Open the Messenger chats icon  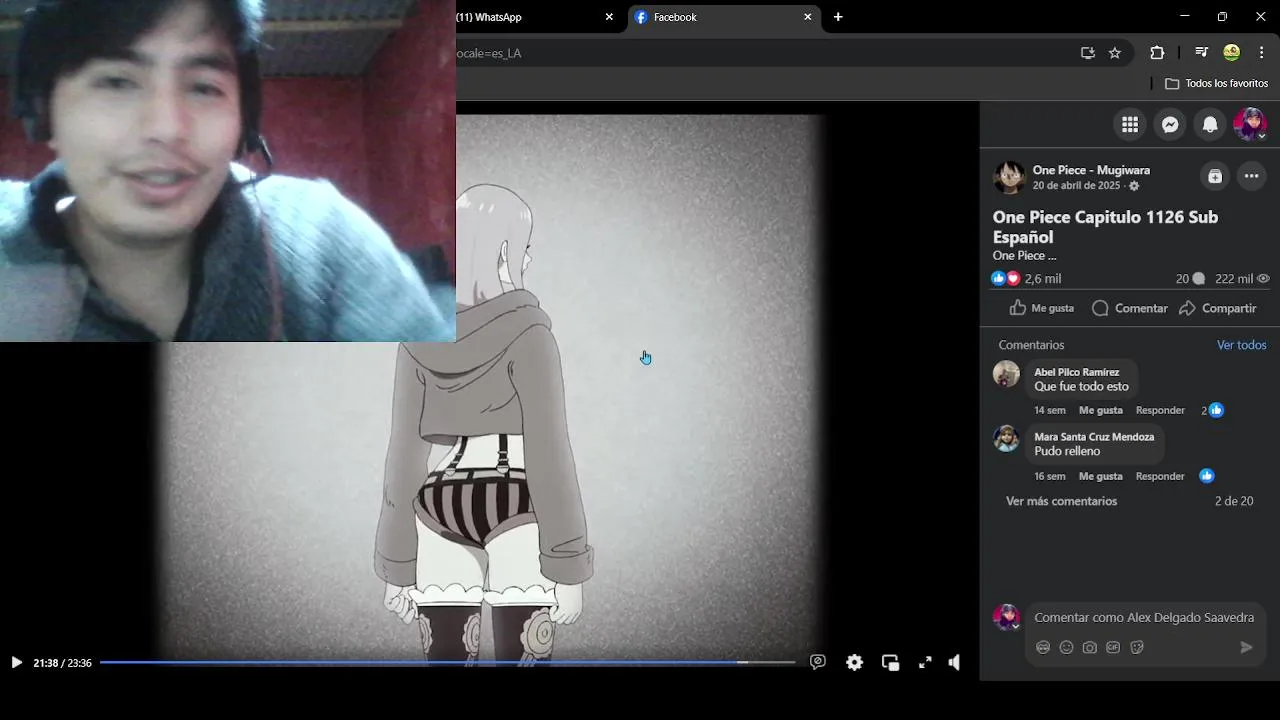(x=1170, y=125)
